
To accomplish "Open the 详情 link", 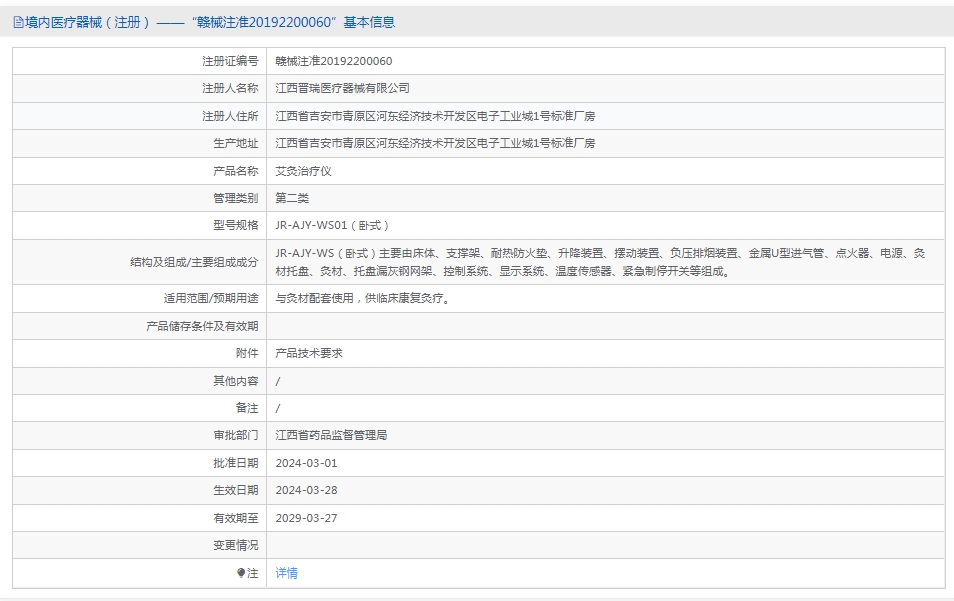I will pyautogui.click(x=287, y=573).
